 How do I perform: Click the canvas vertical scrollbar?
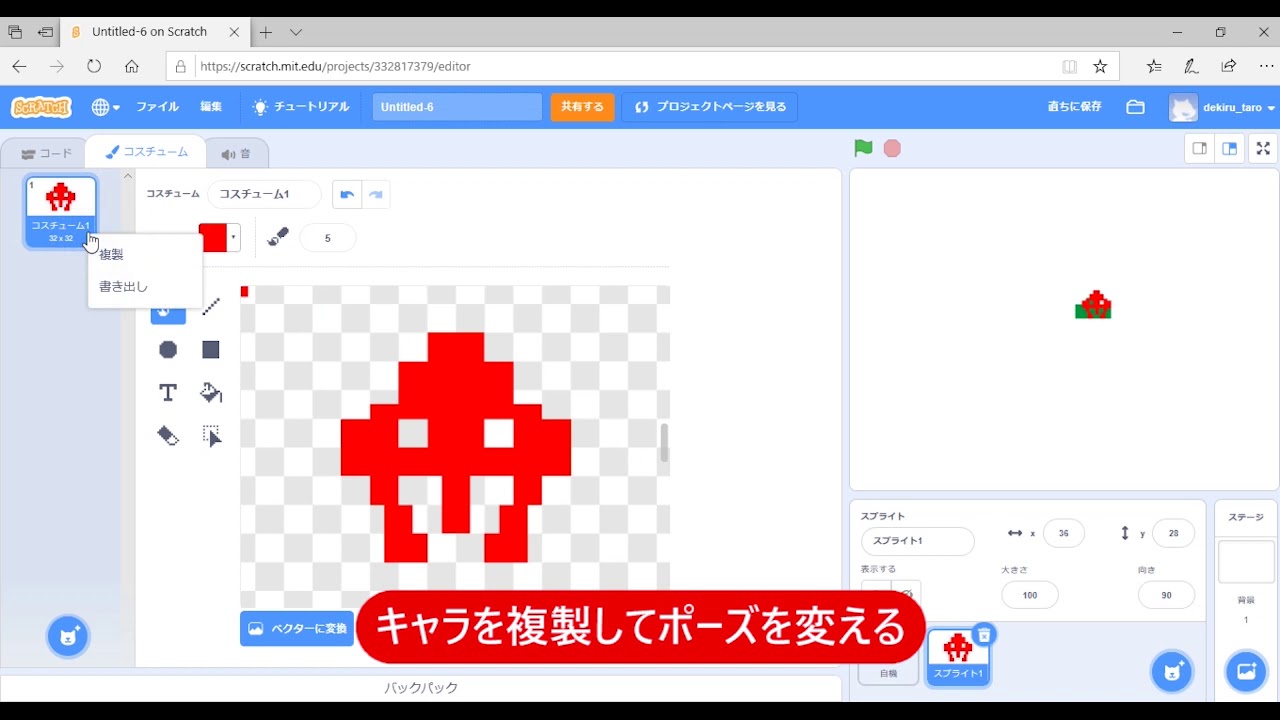point(664,442)
